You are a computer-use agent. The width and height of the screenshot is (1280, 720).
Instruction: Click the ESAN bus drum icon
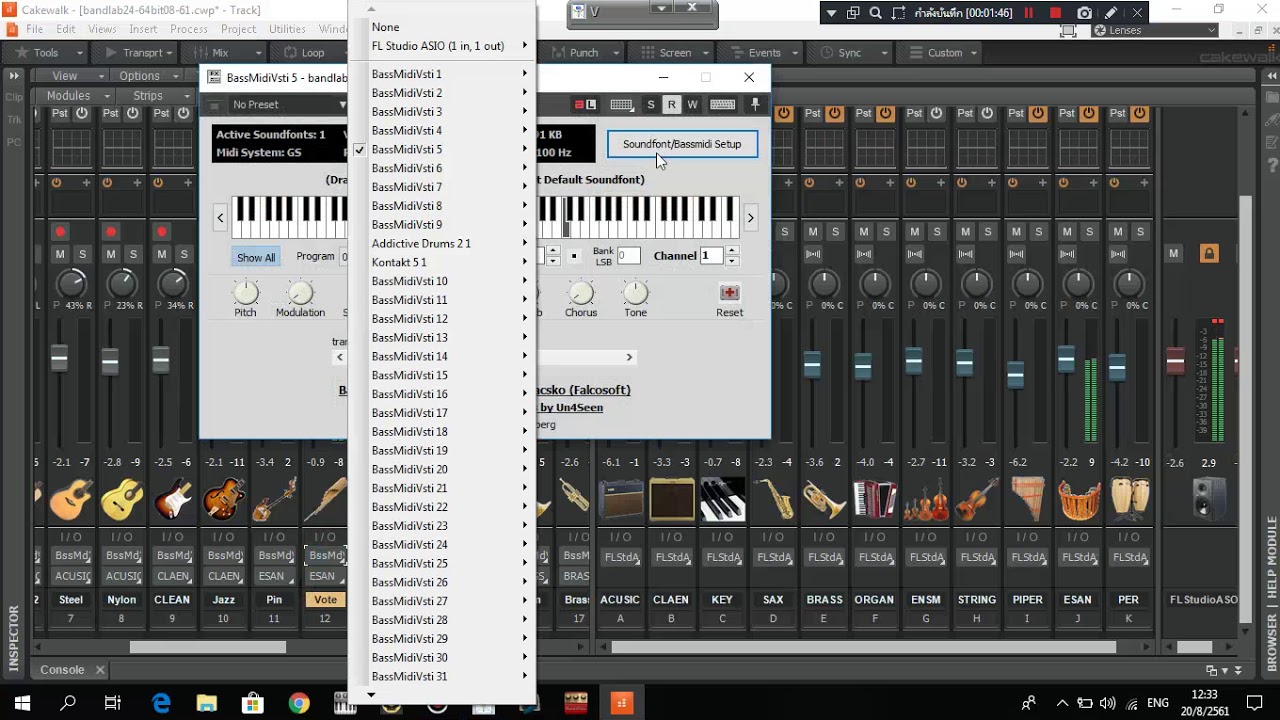click(x=1079, y=500)
